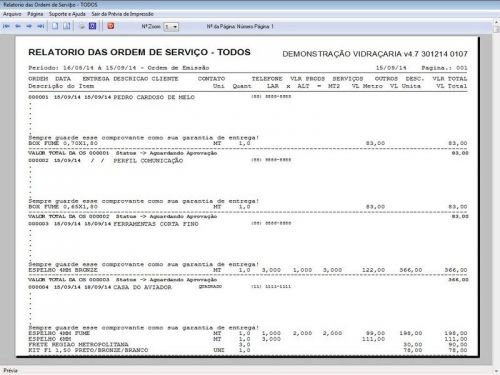This screenshot has height=375, width=500.
Task: Click item FRETE REGIAO METROPOLITANA
Action: (78, 344)
